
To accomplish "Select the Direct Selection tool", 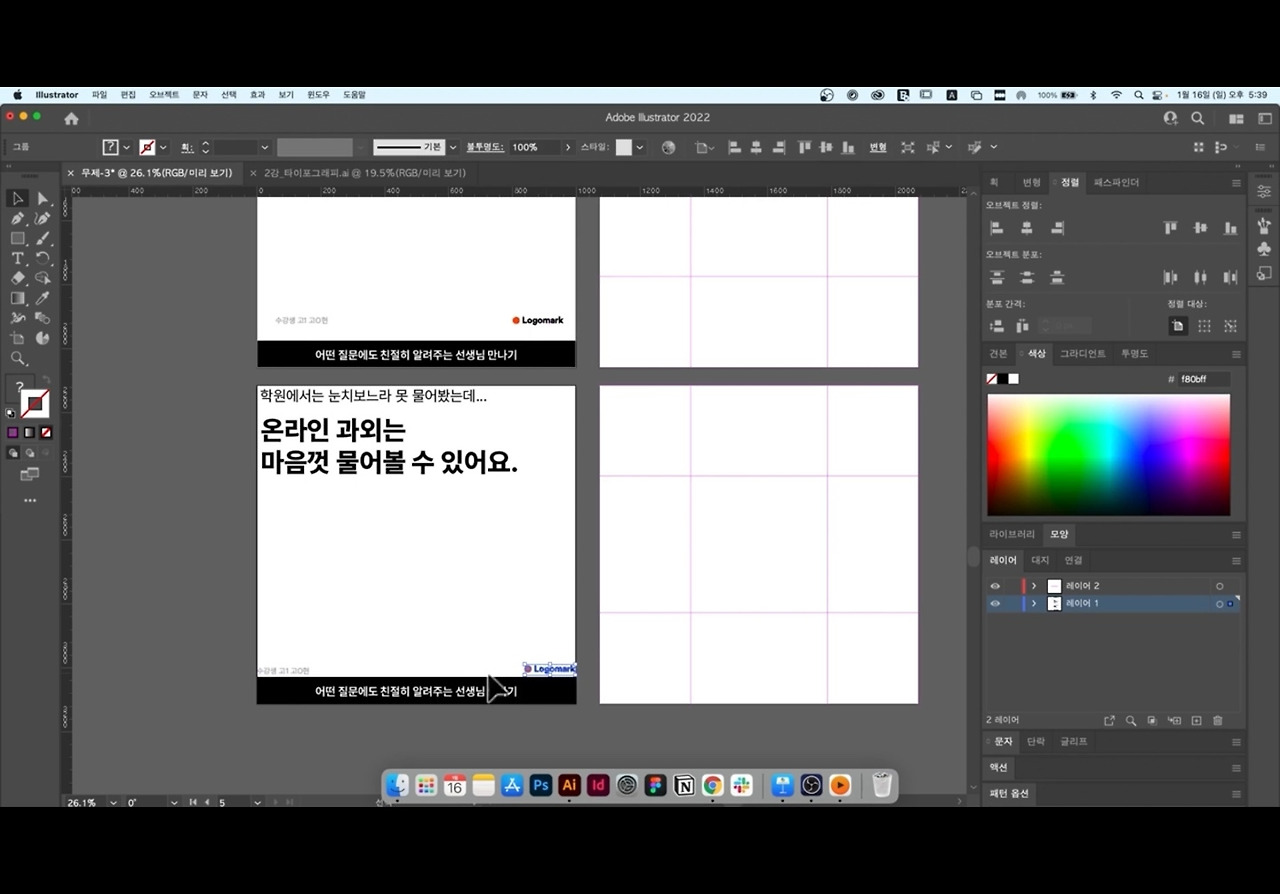I will (43, 199).
